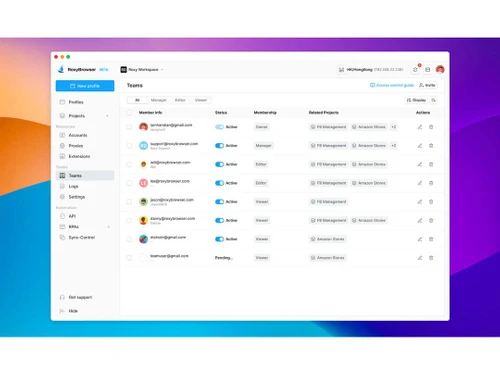Tick the checkbox for teamuser@gmail.com row

[x=129, y=258]
